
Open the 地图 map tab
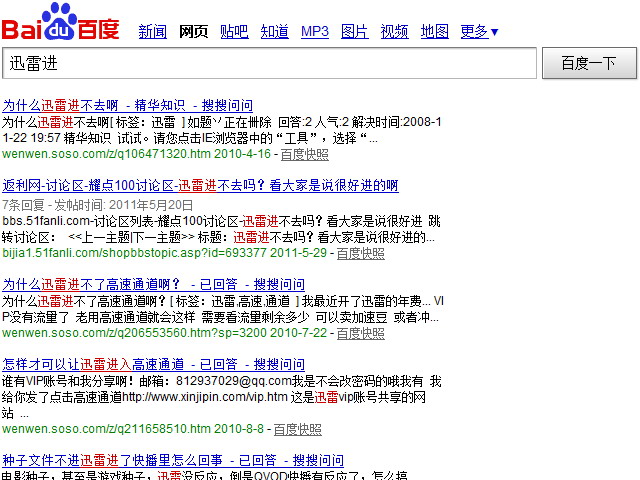(435, 31)
